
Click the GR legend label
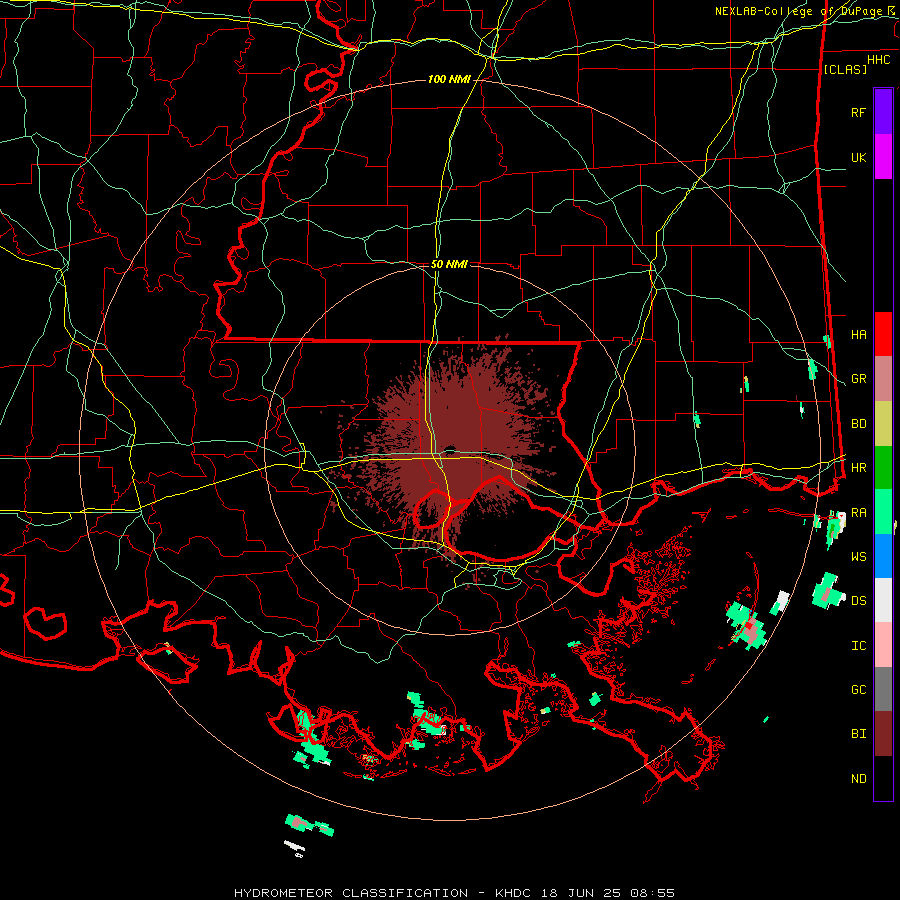click(x=858, y=379)
